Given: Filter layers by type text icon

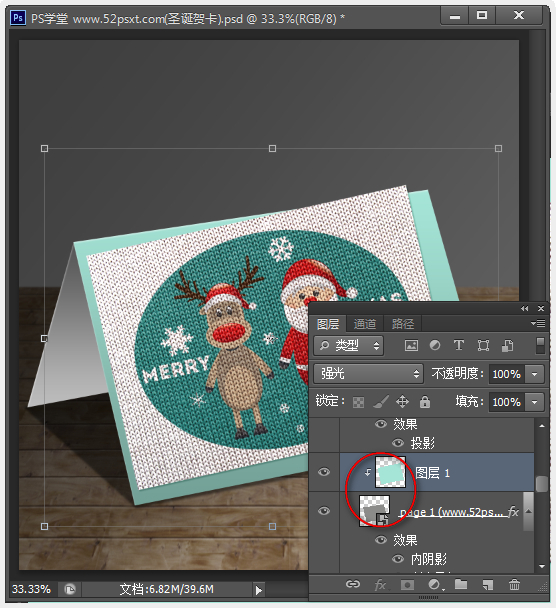Looking at the screenshot, I should [x=459, y=345].
